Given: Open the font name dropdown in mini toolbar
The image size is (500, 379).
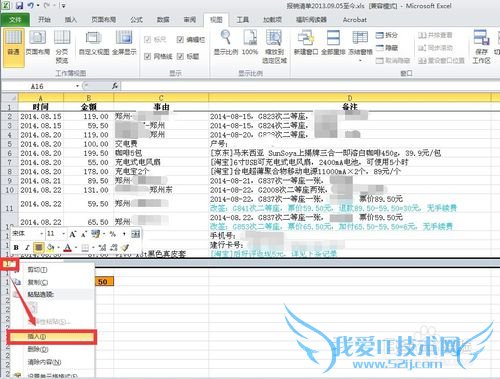Looking at the screenshot, I should pyautogui.click(x=42, y=234).
